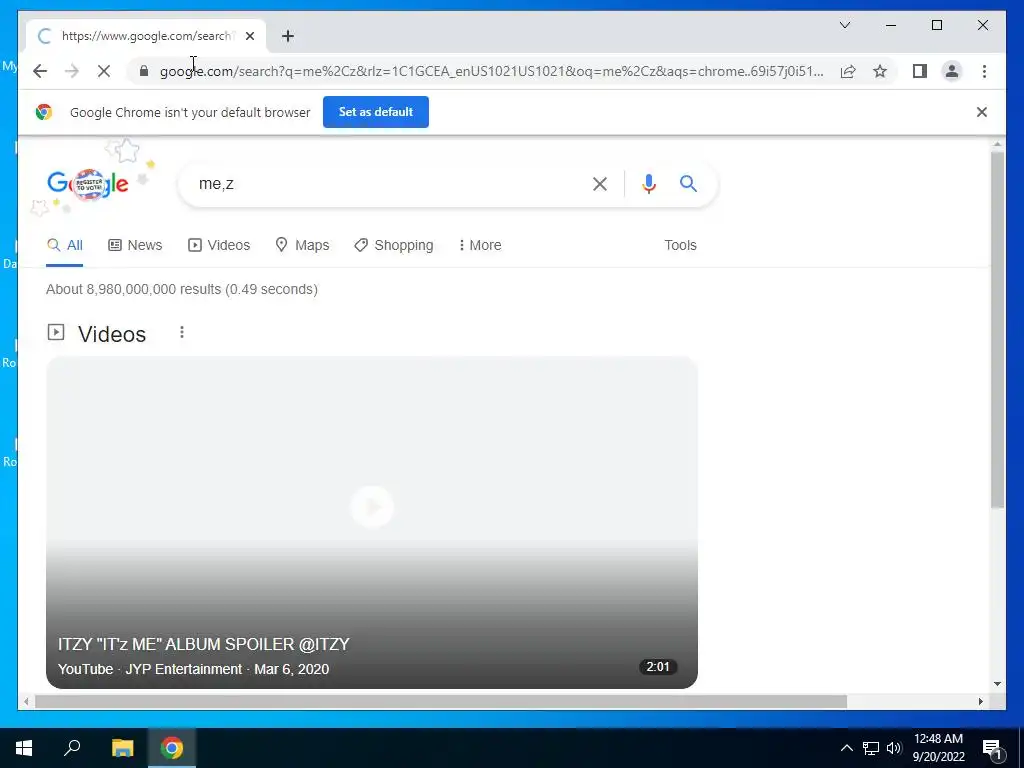The height and width of the screenshot is (768, 1024).
Task: Click the scroll up arrow
Action: click(x=997, y=144)
